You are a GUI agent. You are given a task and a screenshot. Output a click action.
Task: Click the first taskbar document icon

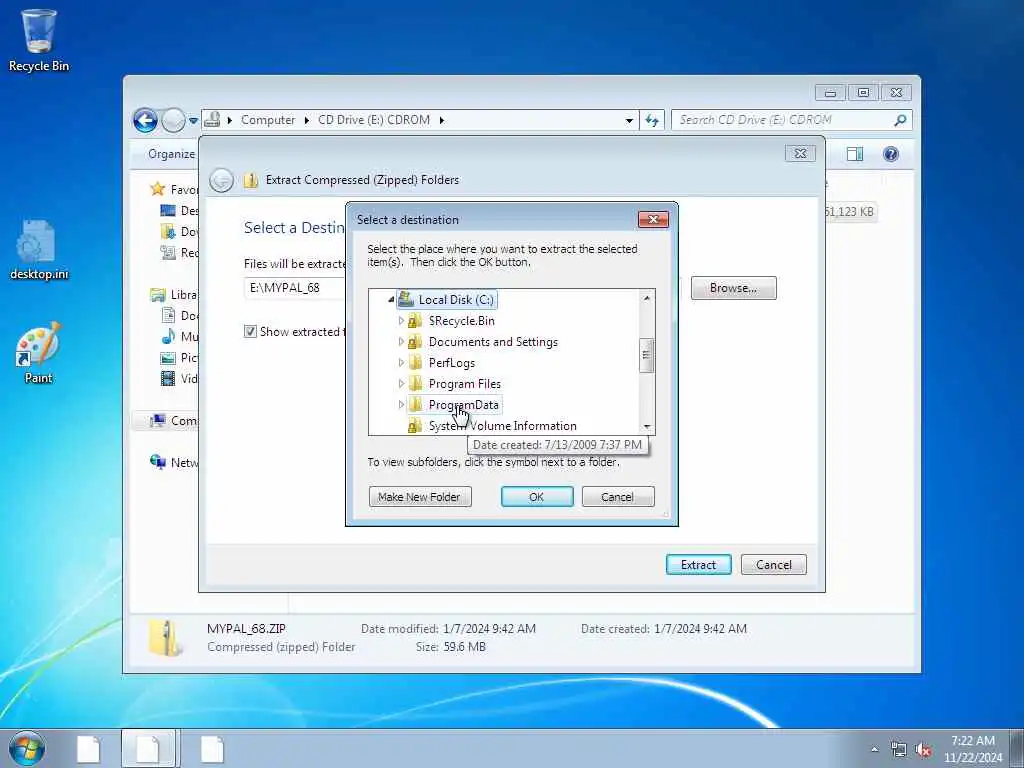click(x=88, y=749)
